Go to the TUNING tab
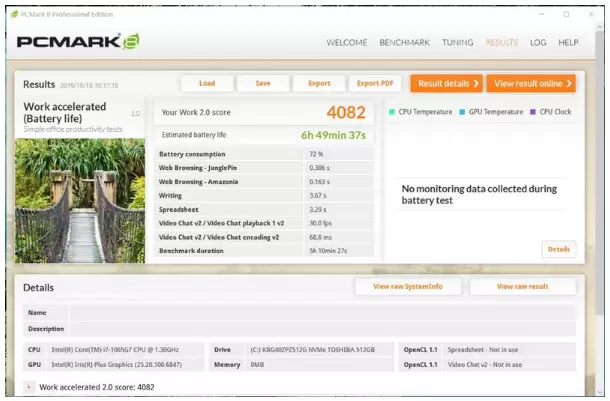Viewport: 610px width, 401px height. tap(457, 43)
